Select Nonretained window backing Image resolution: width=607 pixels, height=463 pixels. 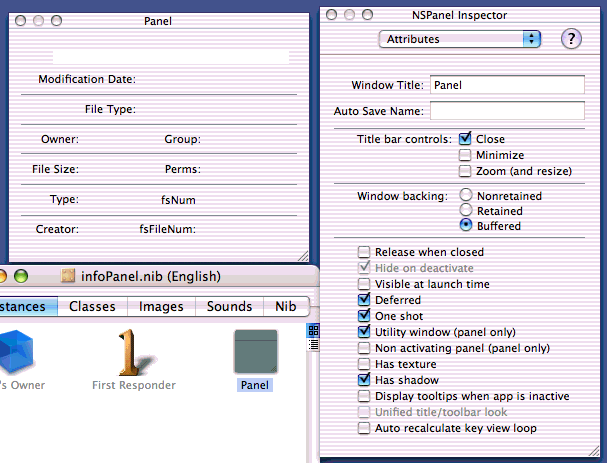[465, 196]
